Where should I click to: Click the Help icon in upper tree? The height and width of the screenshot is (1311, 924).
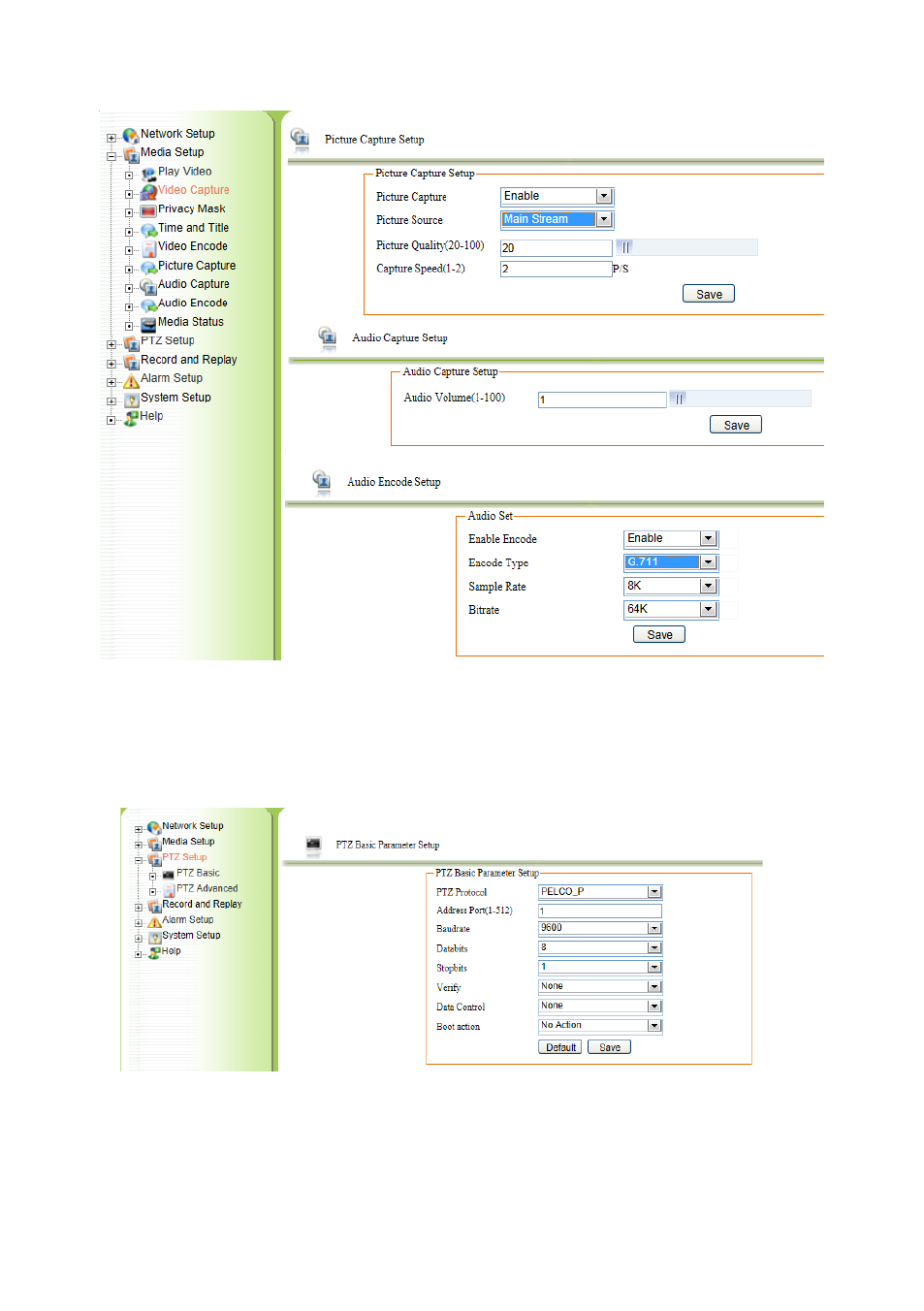pos(131,418)
